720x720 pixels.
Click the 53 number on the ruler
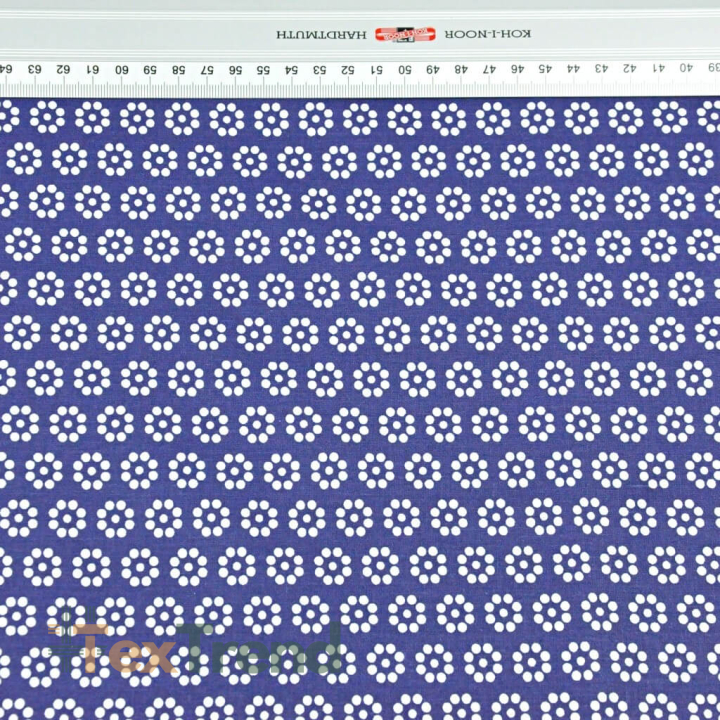[x=320, y=70]
